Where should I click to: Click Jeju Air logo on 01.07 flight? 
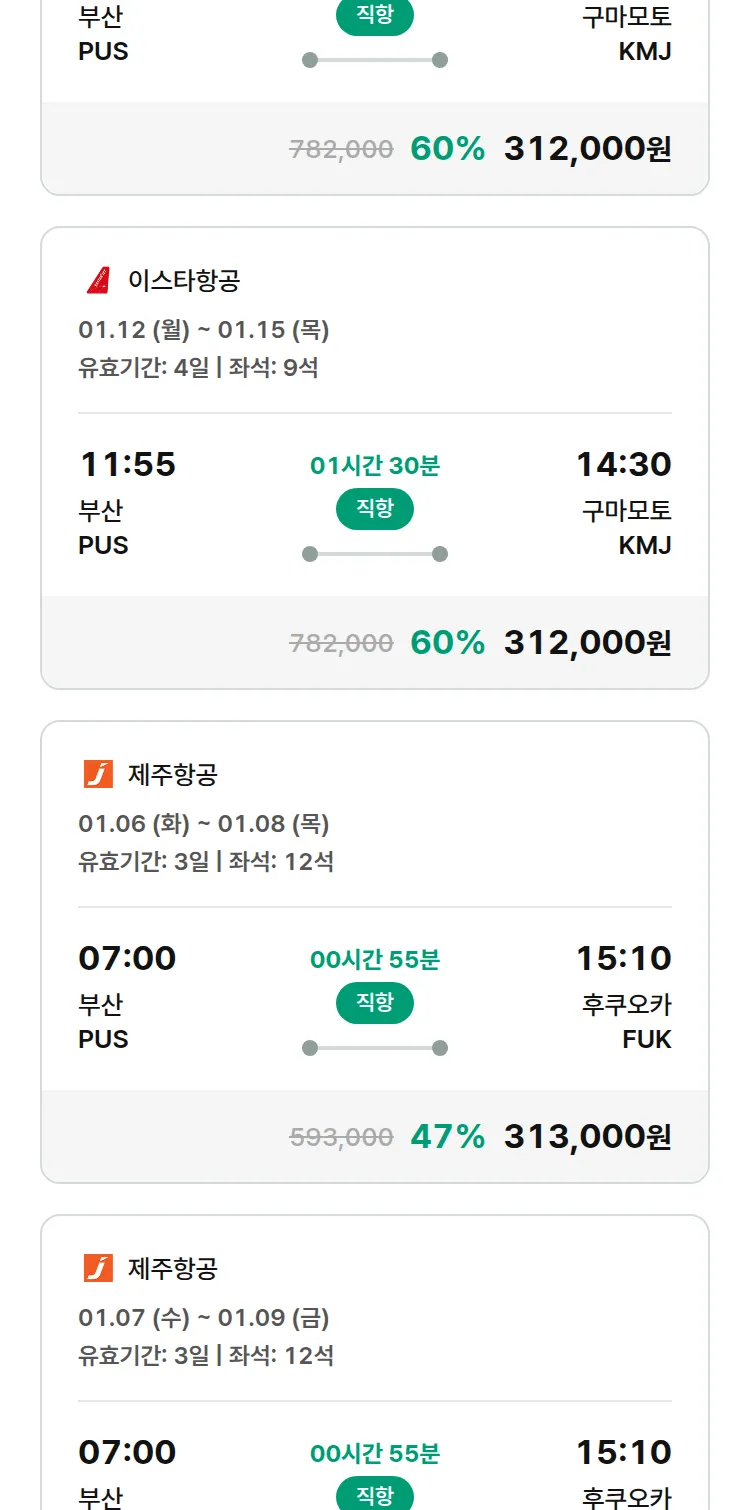click(x=98, y=1269)
